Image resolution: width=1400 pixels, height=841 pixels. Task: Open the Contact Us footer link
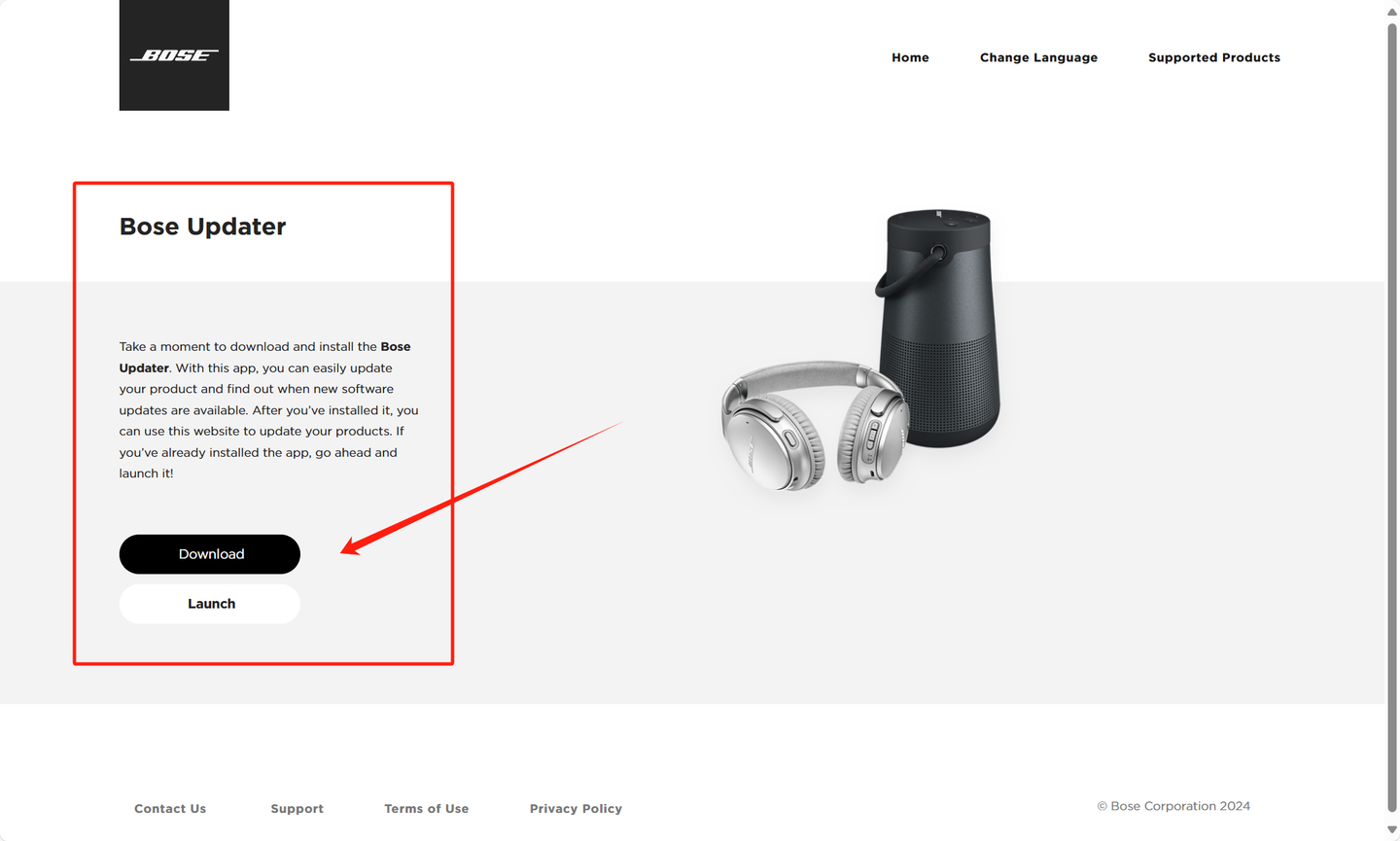click(170, 809)
